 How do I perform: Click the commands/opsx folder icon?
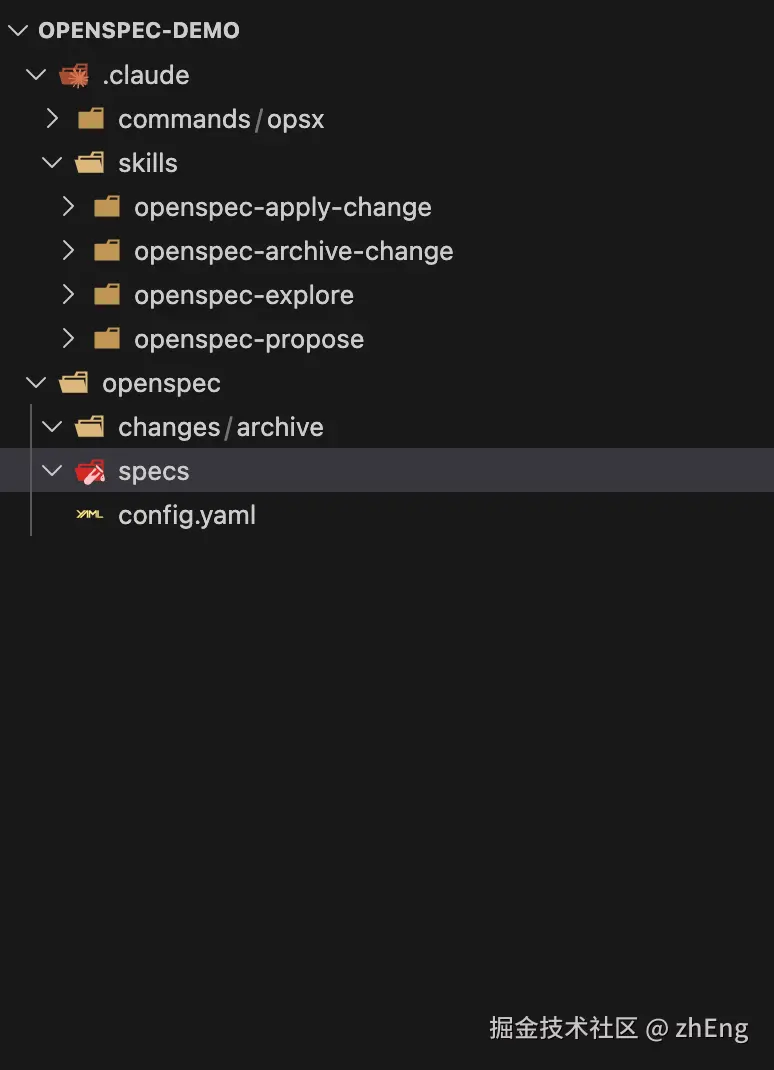90,119
